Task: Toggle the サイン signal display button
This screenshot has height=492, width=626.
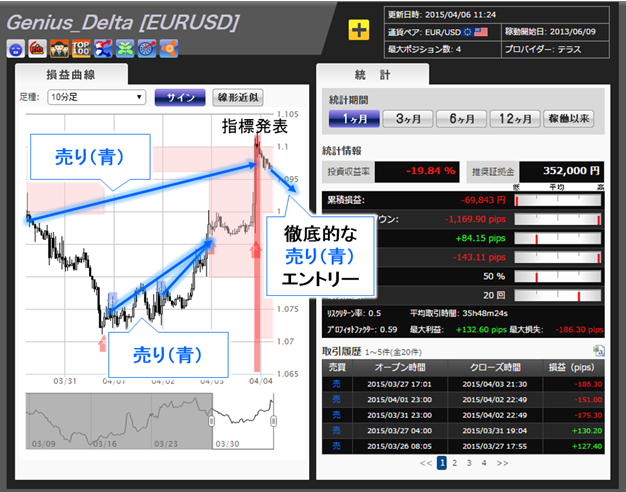Action: [x=180, y=97]
